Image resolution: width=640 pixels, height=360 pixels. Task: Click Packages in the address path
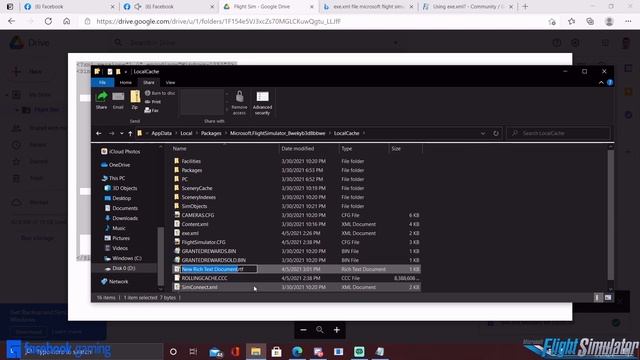(211, 133)
